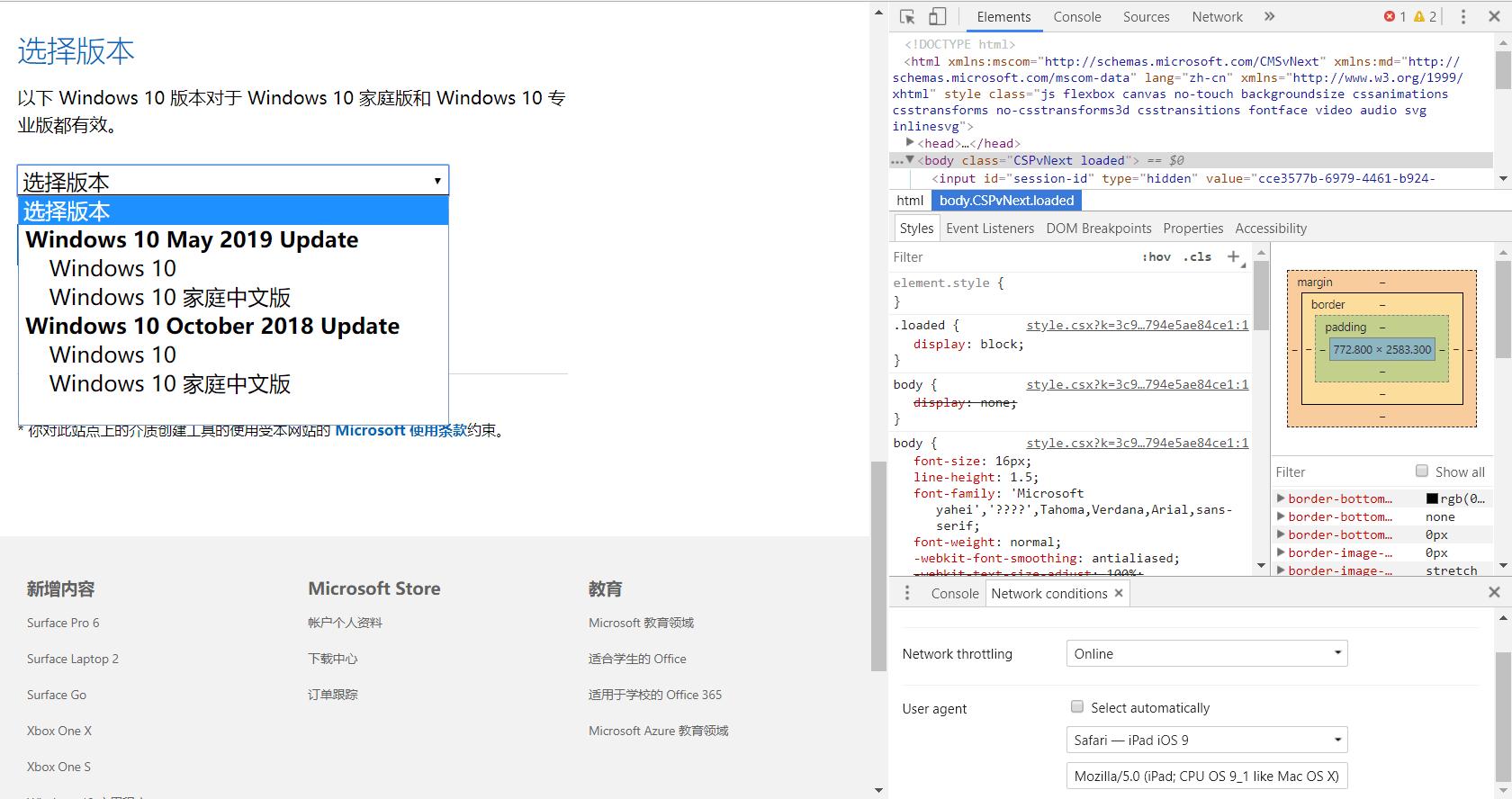Open the Xbox One X footer link
This screenshot has width=1512, height=799.
[x=59, y=731]
